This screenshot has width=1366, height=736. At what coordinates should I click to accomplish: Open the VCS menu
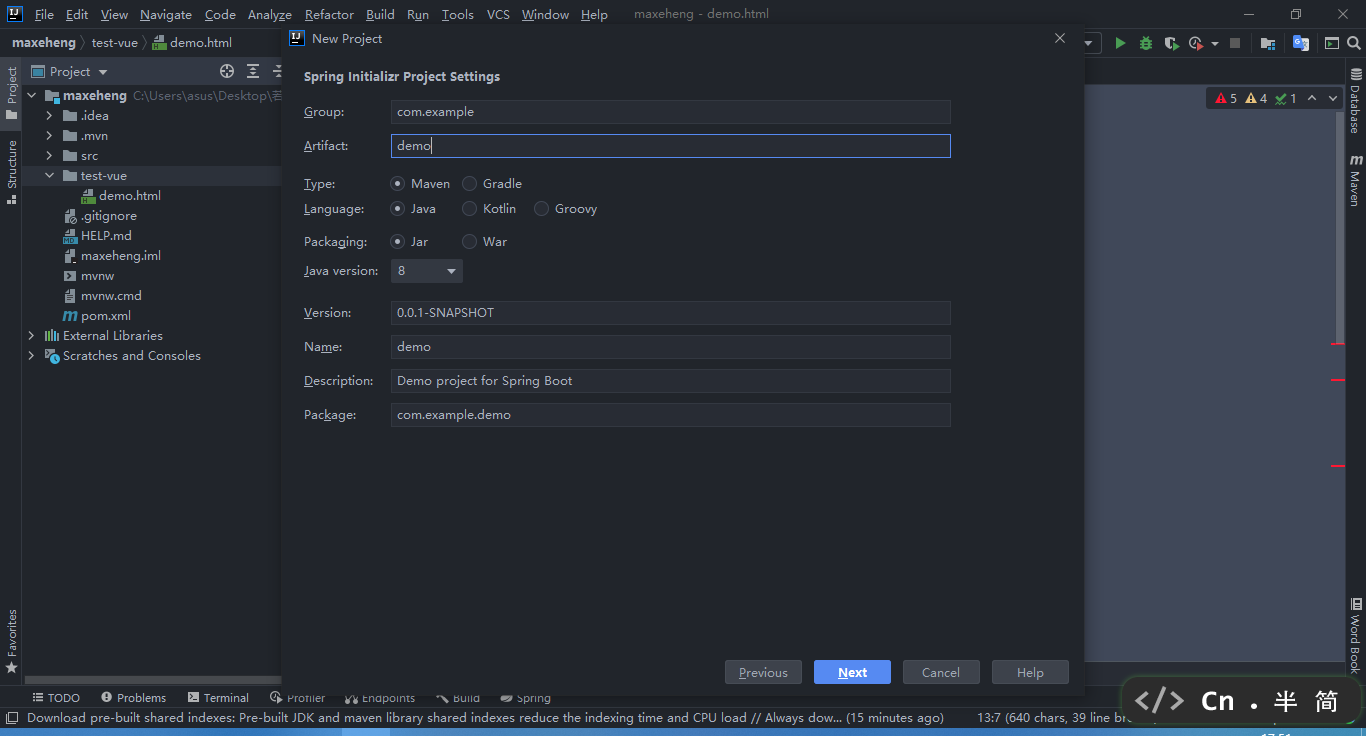[x=498, y=14]
